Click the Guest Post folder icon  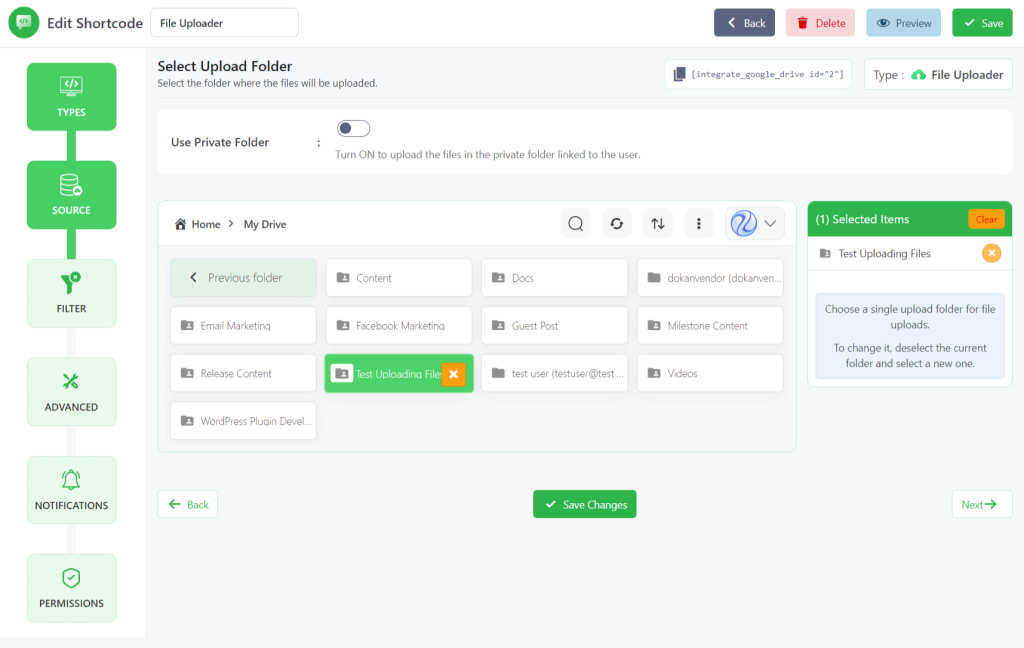[498, 325]
